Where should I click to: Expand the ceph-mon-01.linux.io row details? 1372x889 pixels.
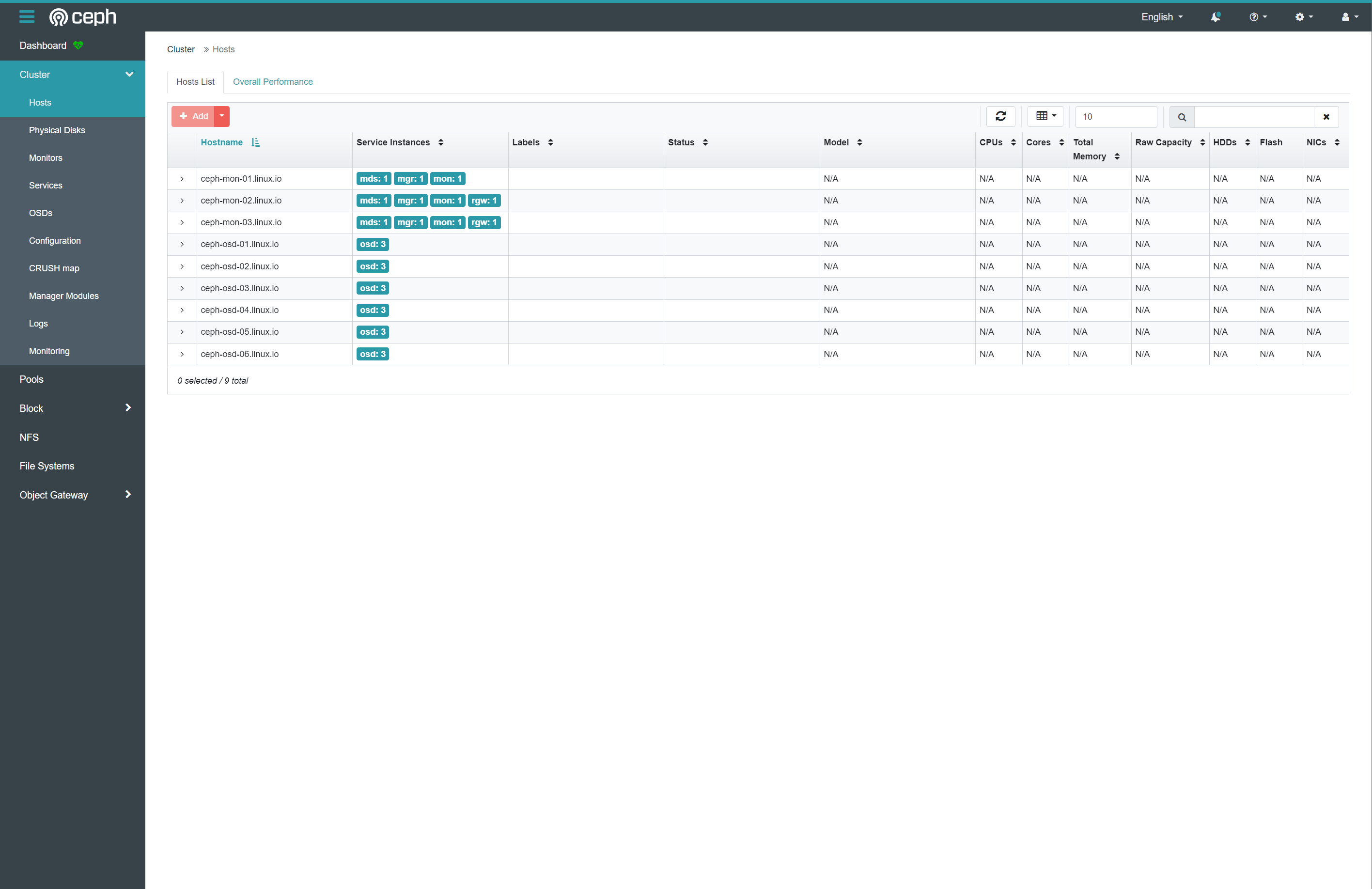tap(182, 179)
